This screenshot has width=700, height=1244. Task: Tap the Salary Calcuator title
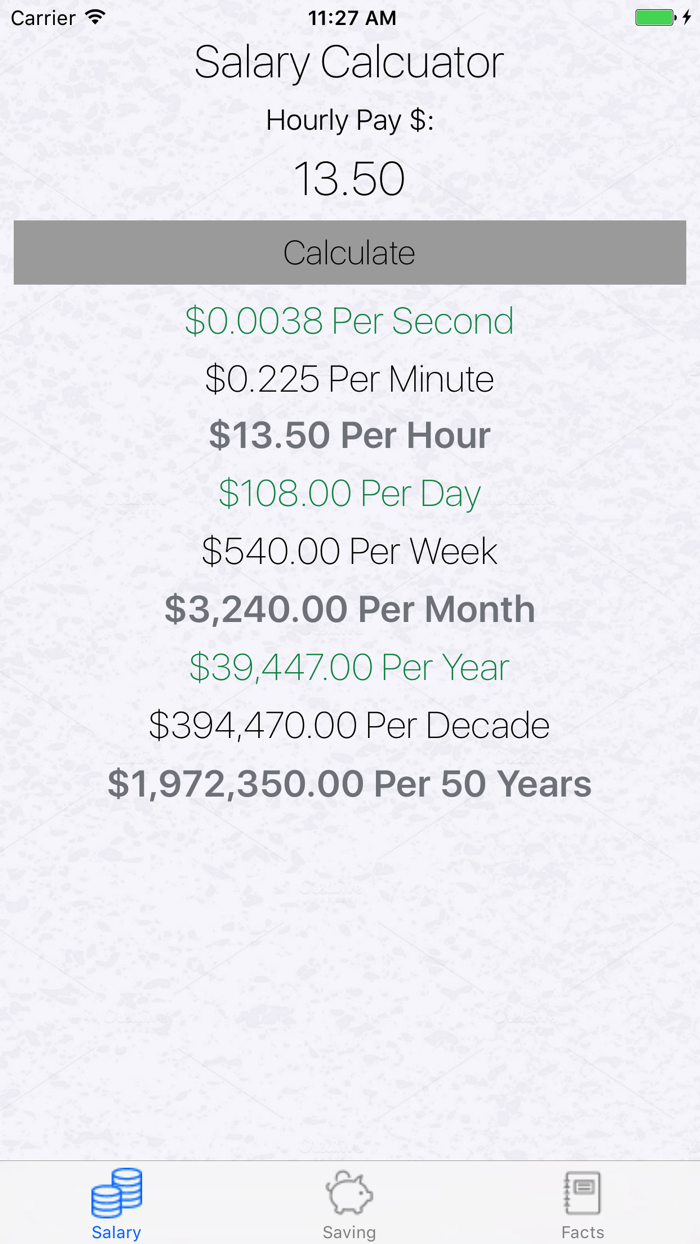(349, 62)
